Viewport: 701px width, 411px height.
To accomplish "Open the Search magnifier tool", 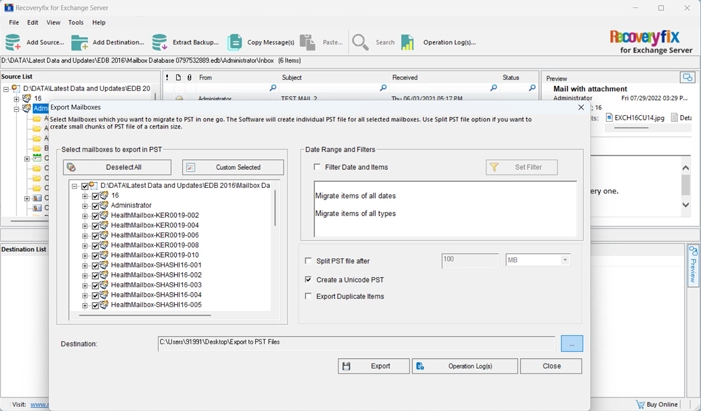I will click(x=360, y=42).
